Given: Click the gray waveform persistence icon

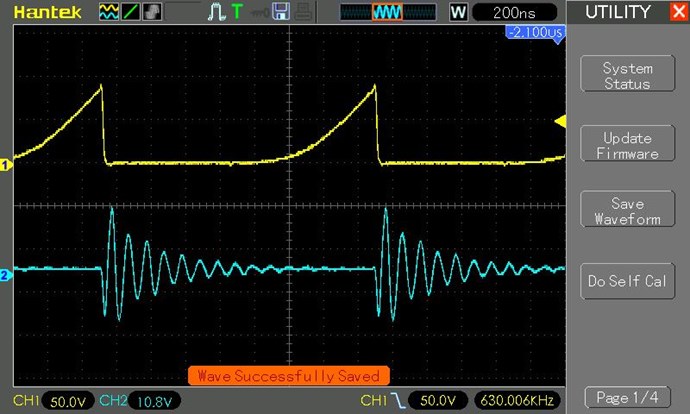Looking at the screenshot, I should click(x=152, y=12).
